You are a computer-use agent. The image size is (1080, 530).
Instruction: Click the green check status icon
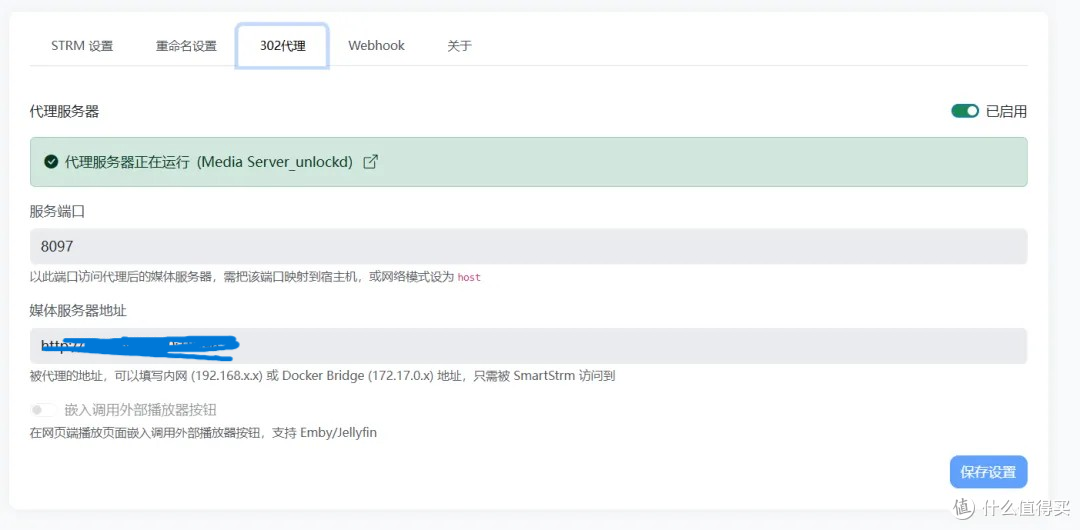pos(50,162)
